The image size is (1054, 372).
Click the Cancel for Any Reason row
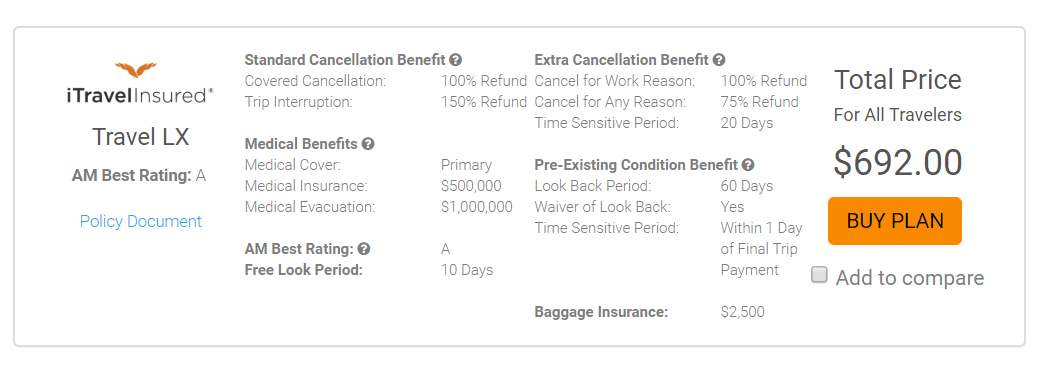click(x=667, y=102)
